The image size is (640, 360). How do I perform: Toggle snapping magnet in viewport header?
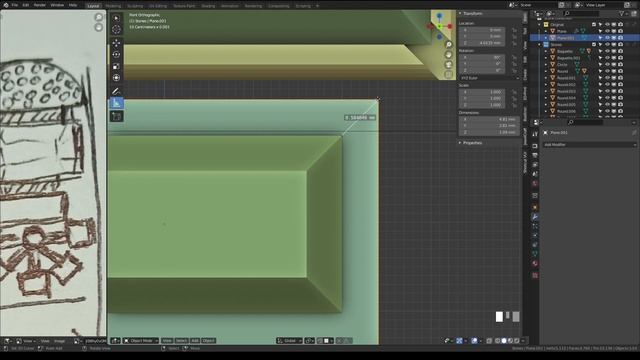(320, 341)
